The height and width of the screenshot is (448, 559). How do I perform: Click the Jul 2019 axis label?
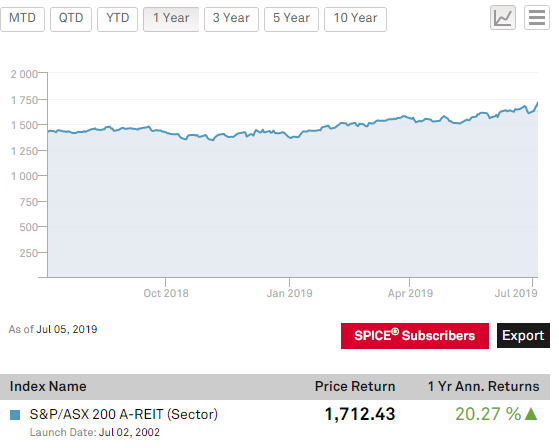(516, 293)
